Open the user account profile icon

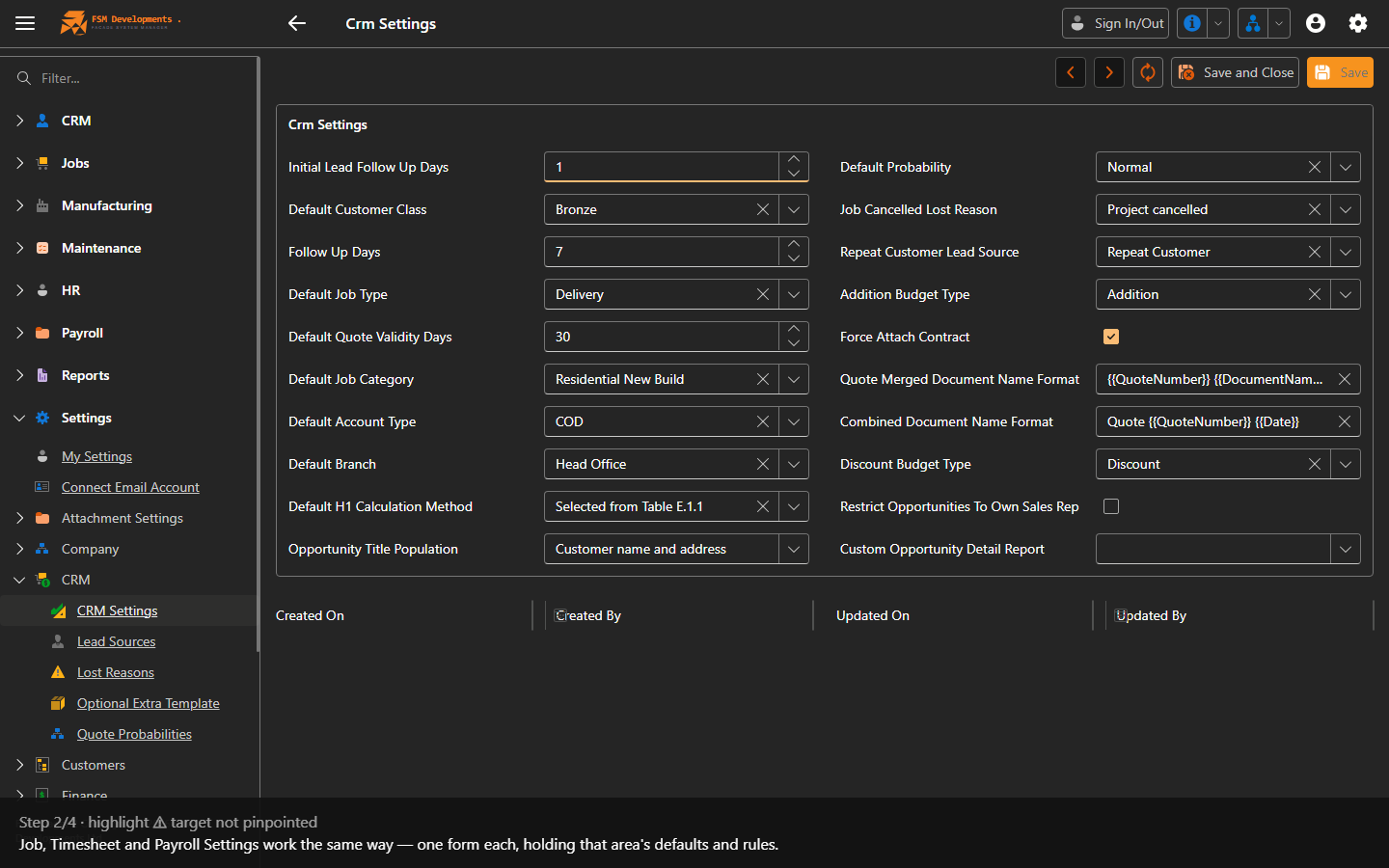tap(1316, 23)
